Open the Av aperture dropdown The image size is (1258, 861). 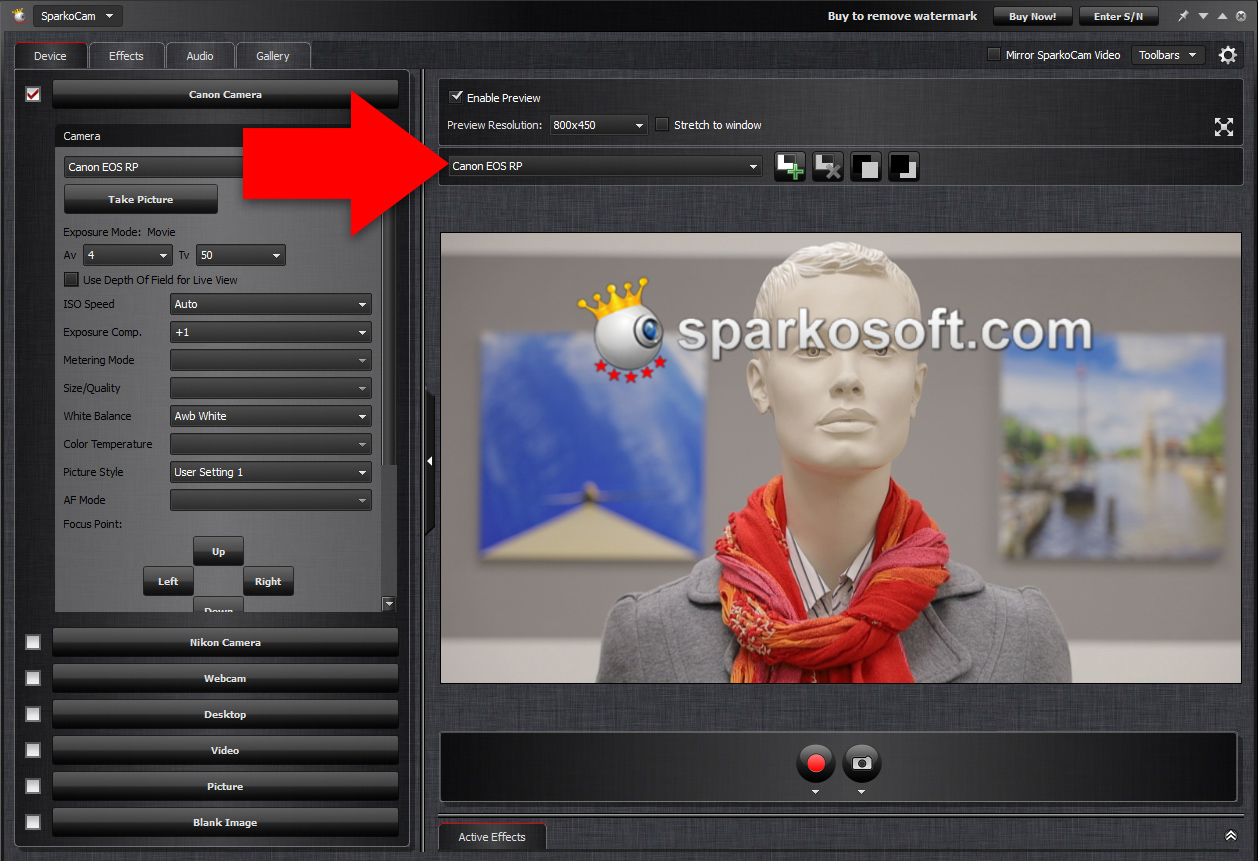(128, 255)
